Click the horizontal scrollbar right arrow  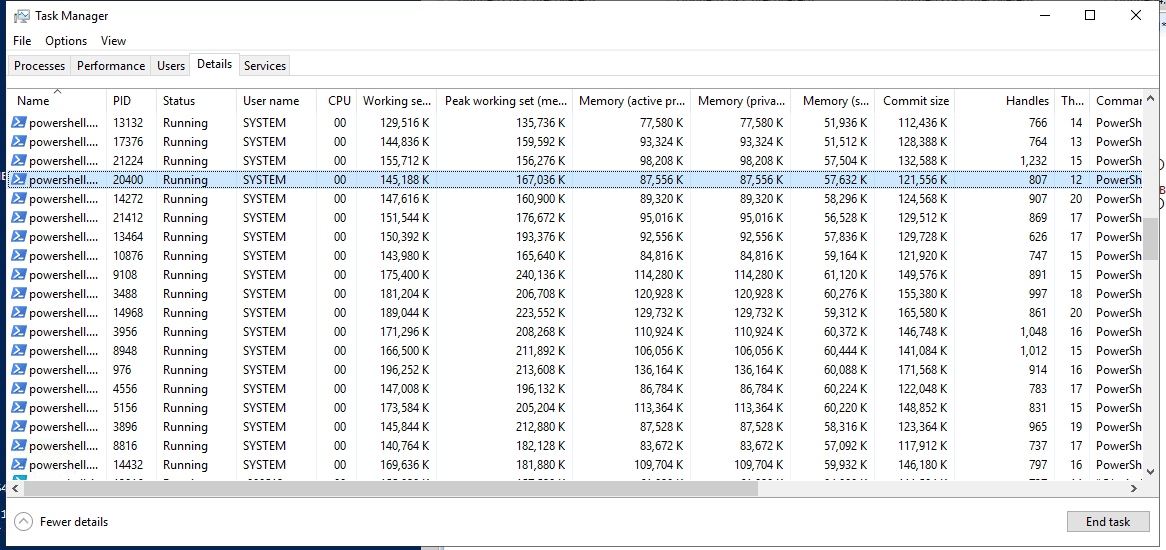click(1134, 488)
